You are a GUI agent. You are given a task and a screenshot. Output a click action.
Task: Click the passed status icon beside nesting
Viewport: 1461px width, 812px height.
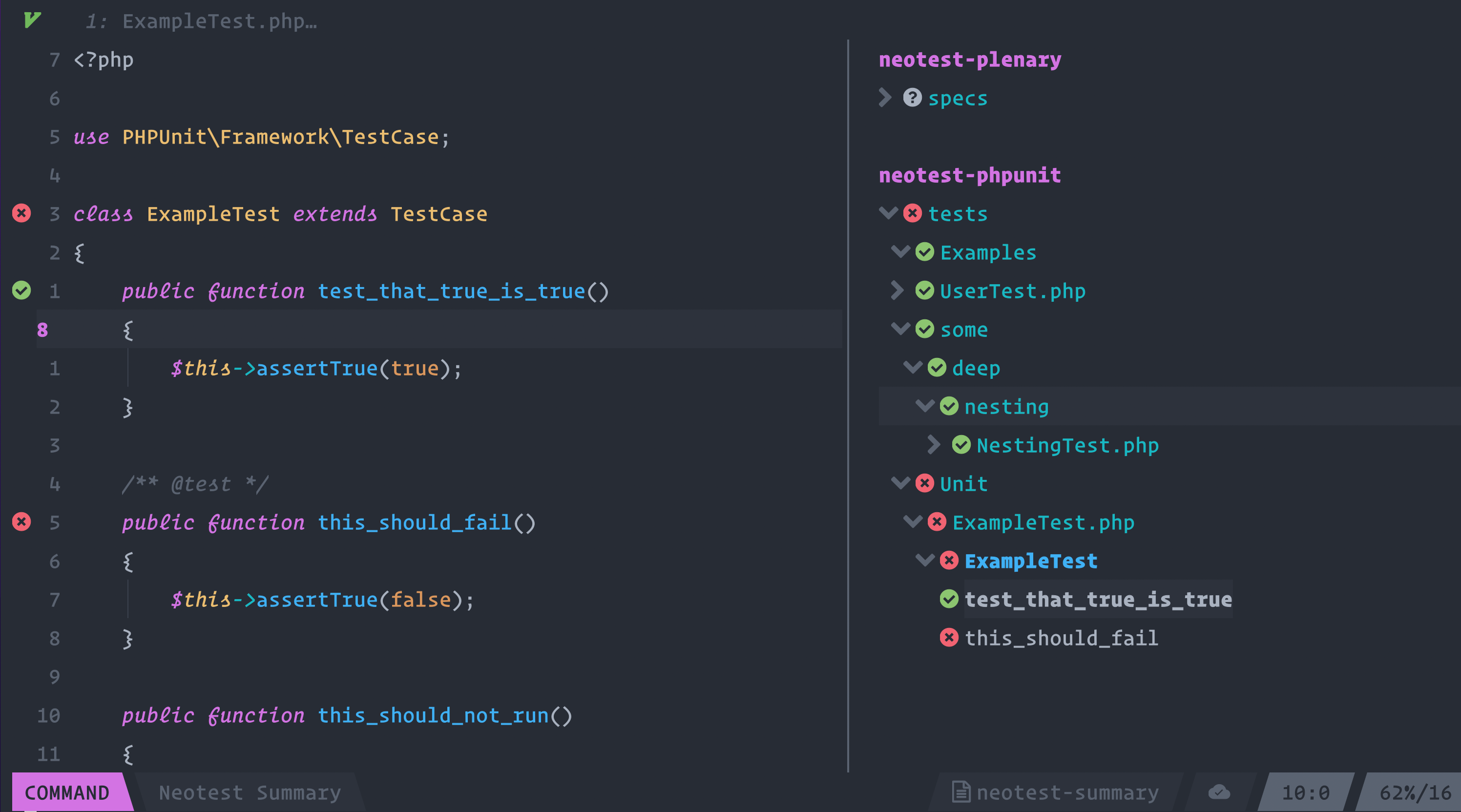(x=949, y=406)
